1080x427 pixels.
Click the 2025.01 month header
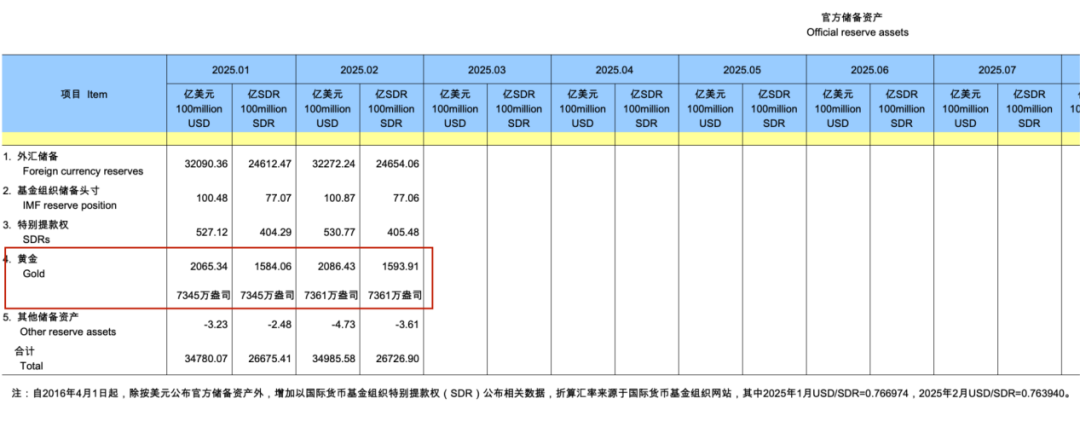click(231, 70)
